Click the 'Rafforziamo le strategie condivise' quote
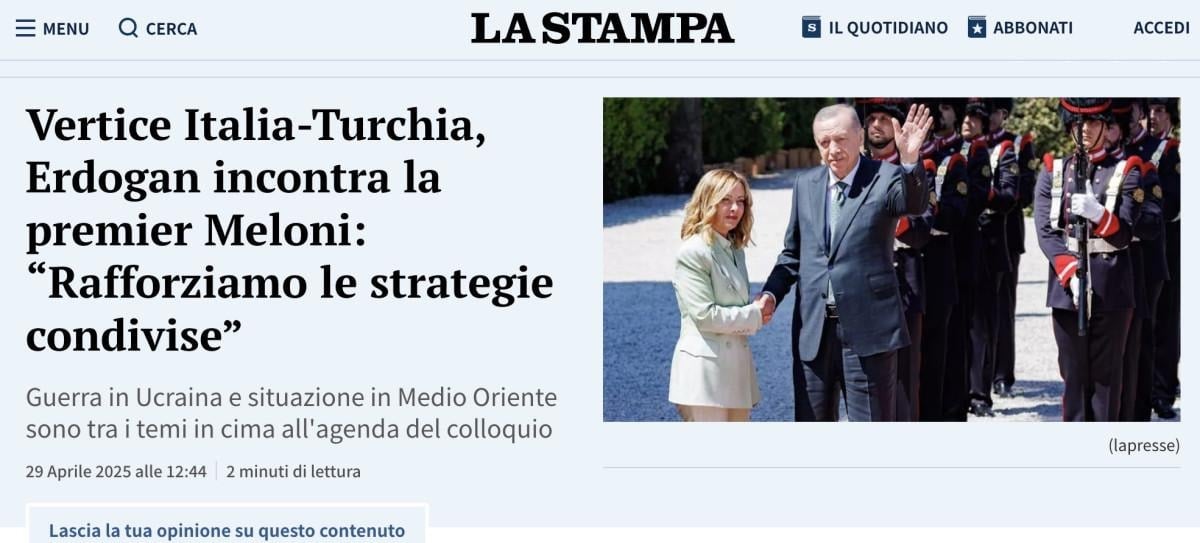The height and width of the screenshot is (543, 1200). click(290, 310)
